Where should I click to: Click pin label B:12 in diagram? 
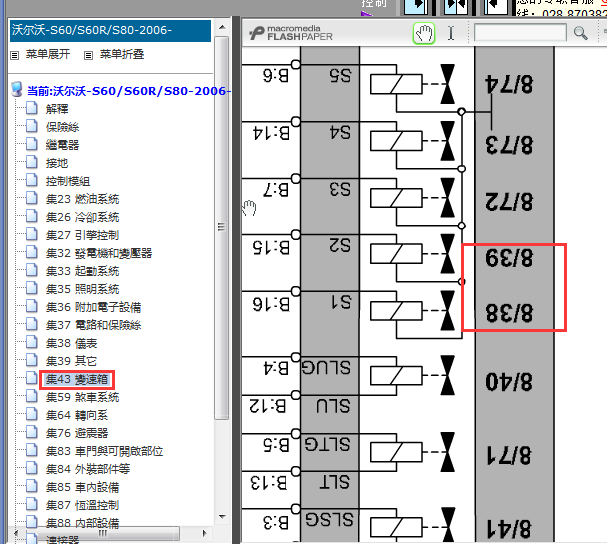(268, 406)
